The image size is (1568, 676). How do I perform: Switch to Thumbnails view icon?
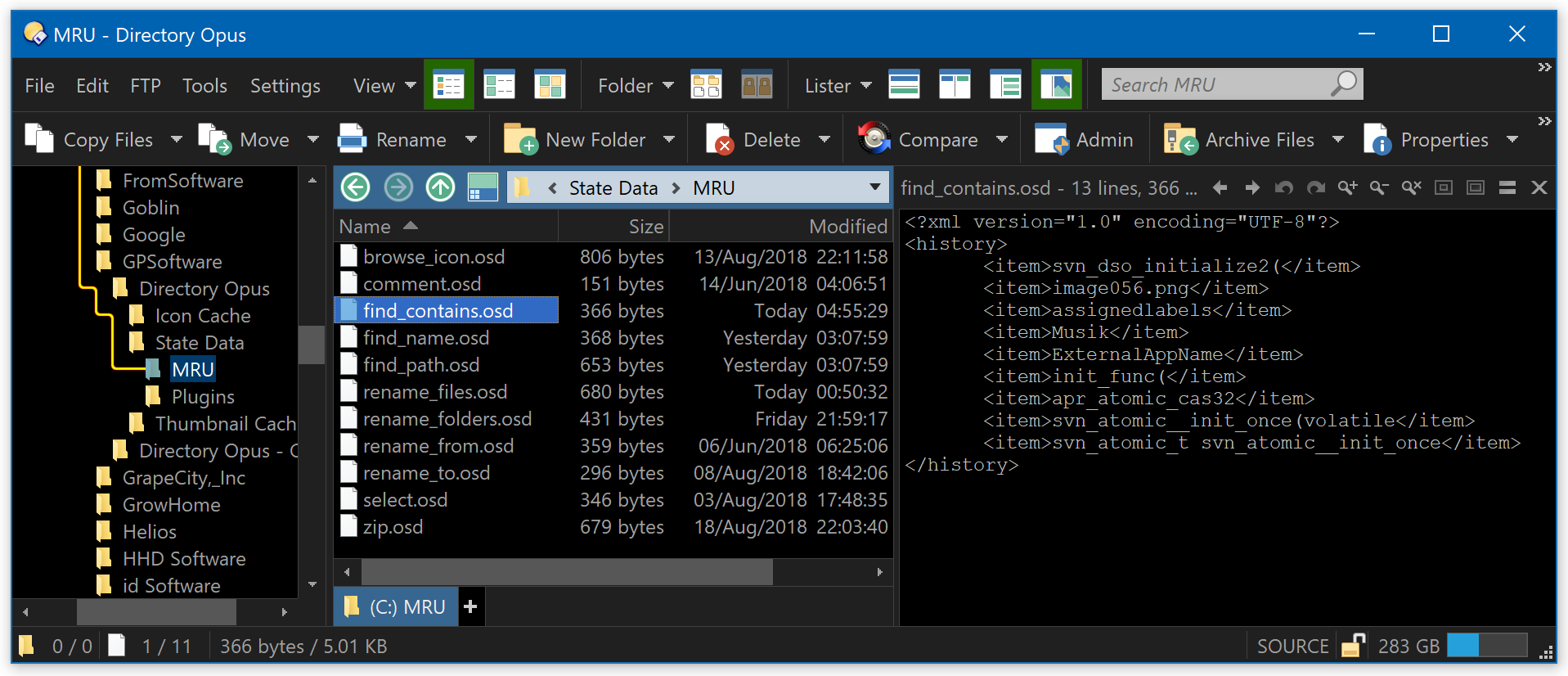point(550,85)
